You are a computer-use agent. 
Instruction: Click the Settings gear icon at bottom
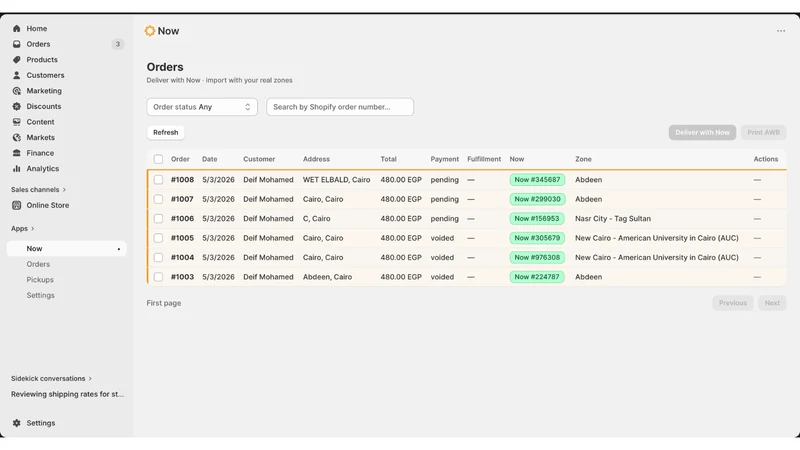pos(16,423)
